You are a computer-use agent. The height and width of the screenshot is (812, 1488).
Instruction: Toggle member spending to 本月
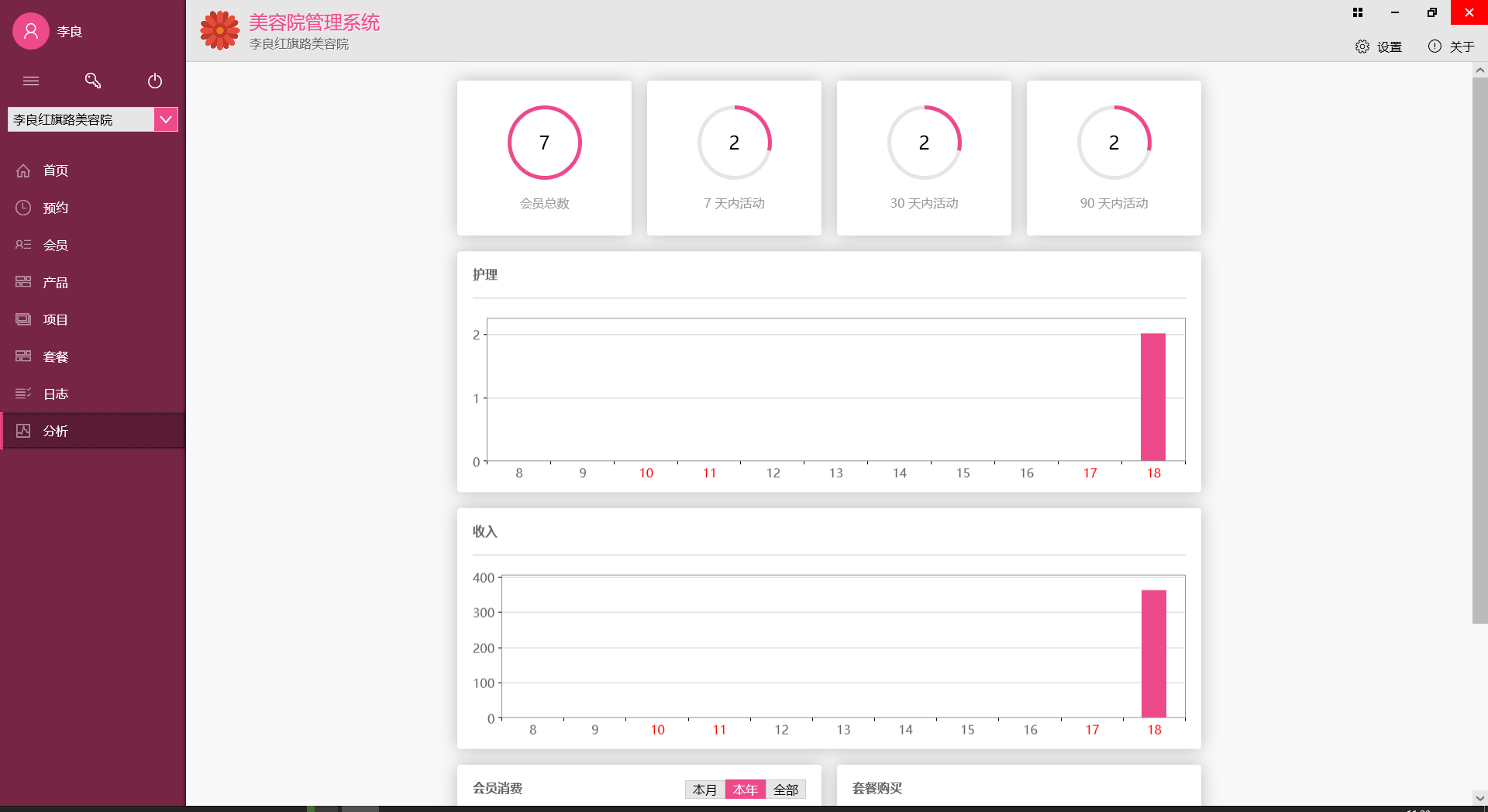pyautogui.click(x=704, y=790)
